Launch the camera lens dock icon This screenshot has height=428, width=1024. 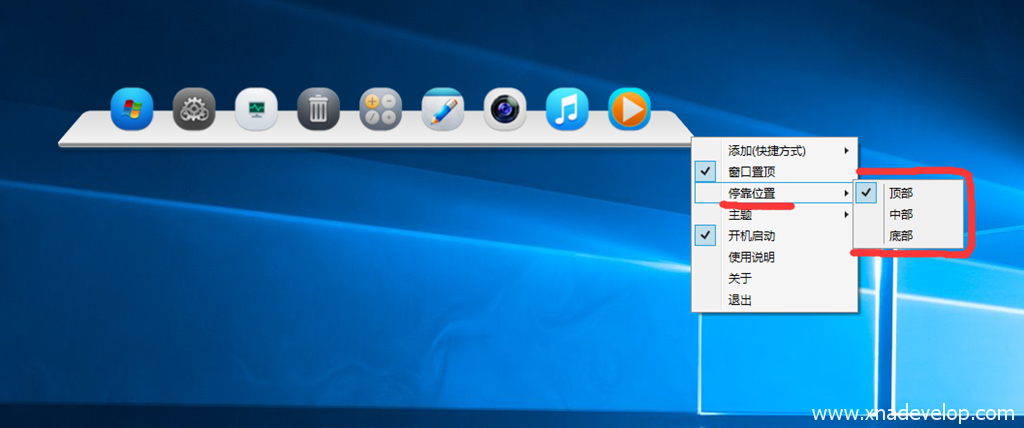[505, 109]
